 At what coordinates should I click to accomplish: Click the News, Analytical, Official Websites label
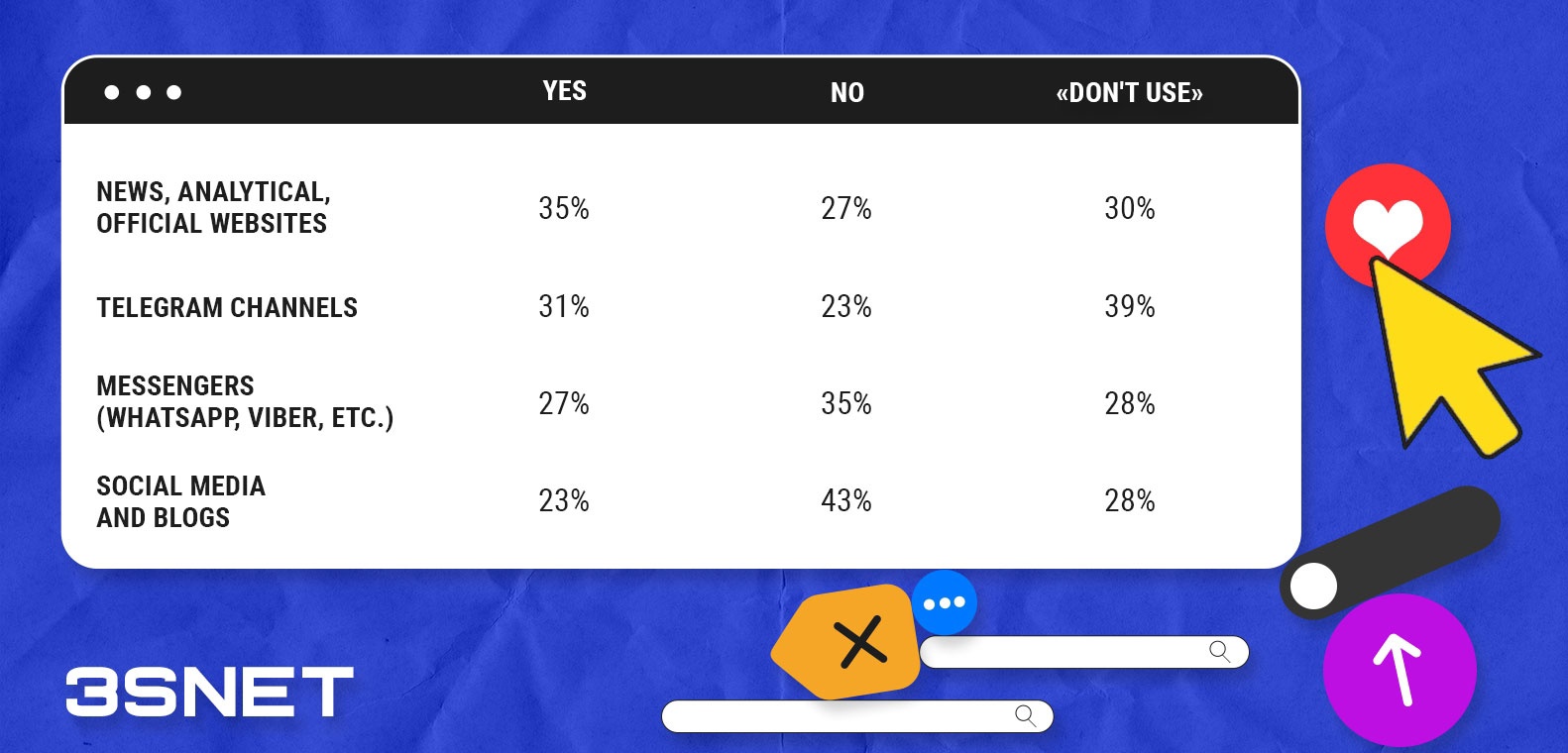(x=213, y=207)
